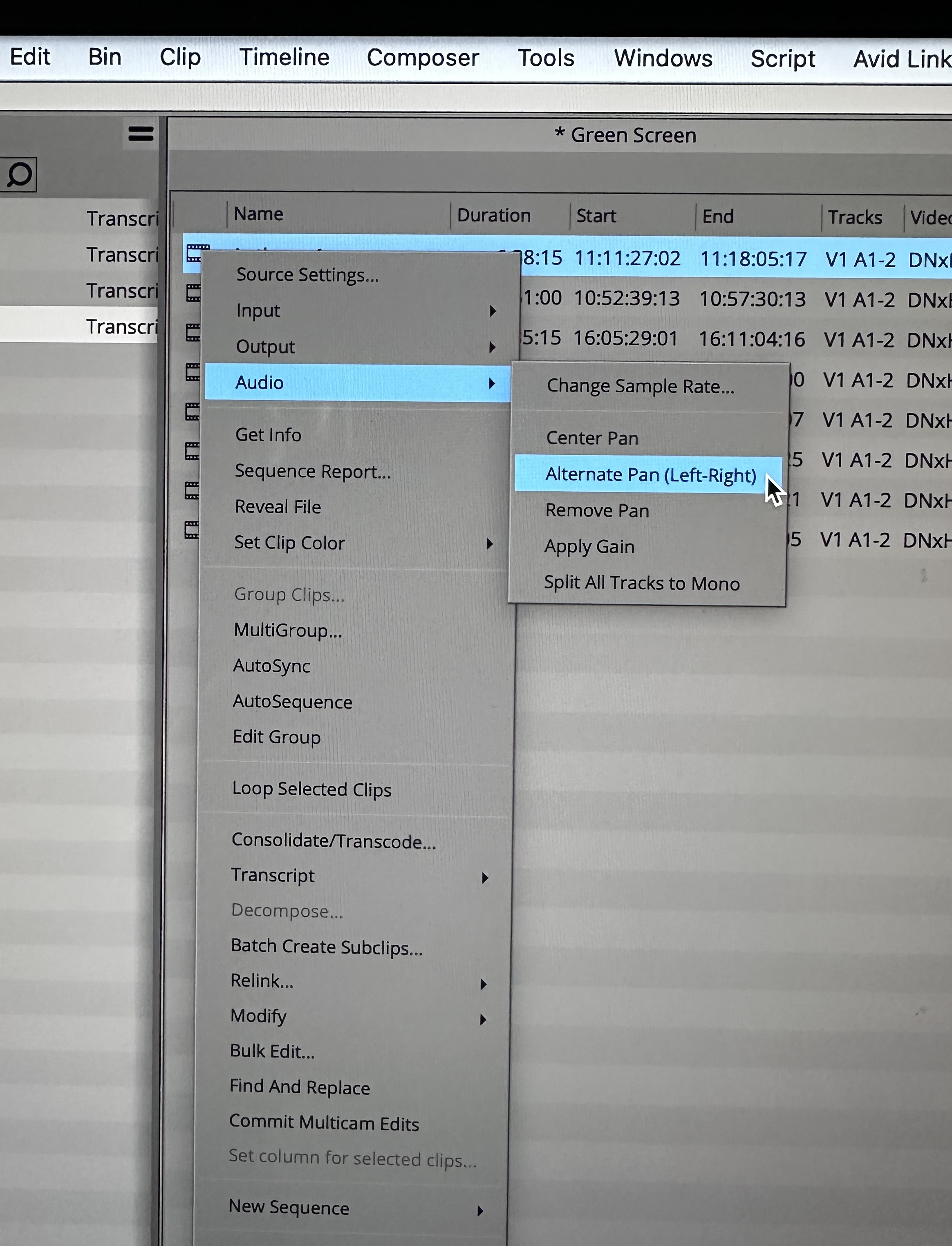The image size is (952, 1246).
Task: Select Alternate Pan (Left-Right)
Action: pyautogui.click(x=650, y=474)
